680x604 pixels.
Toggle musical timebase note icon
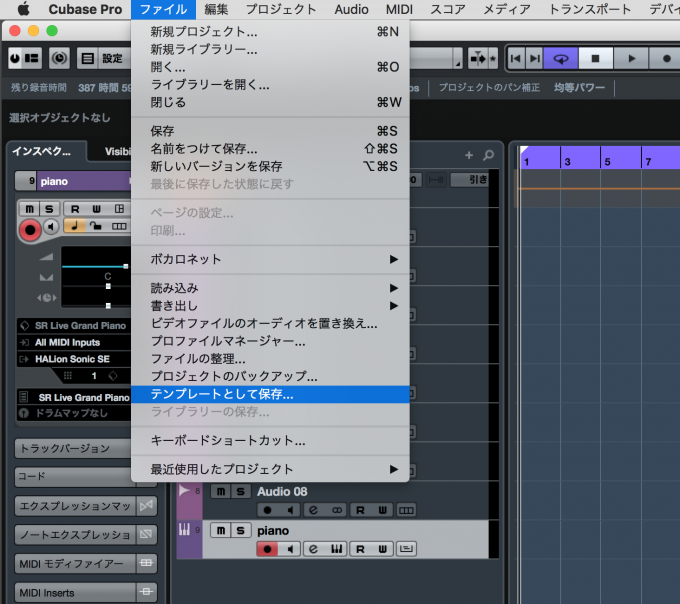coord(75,226)
